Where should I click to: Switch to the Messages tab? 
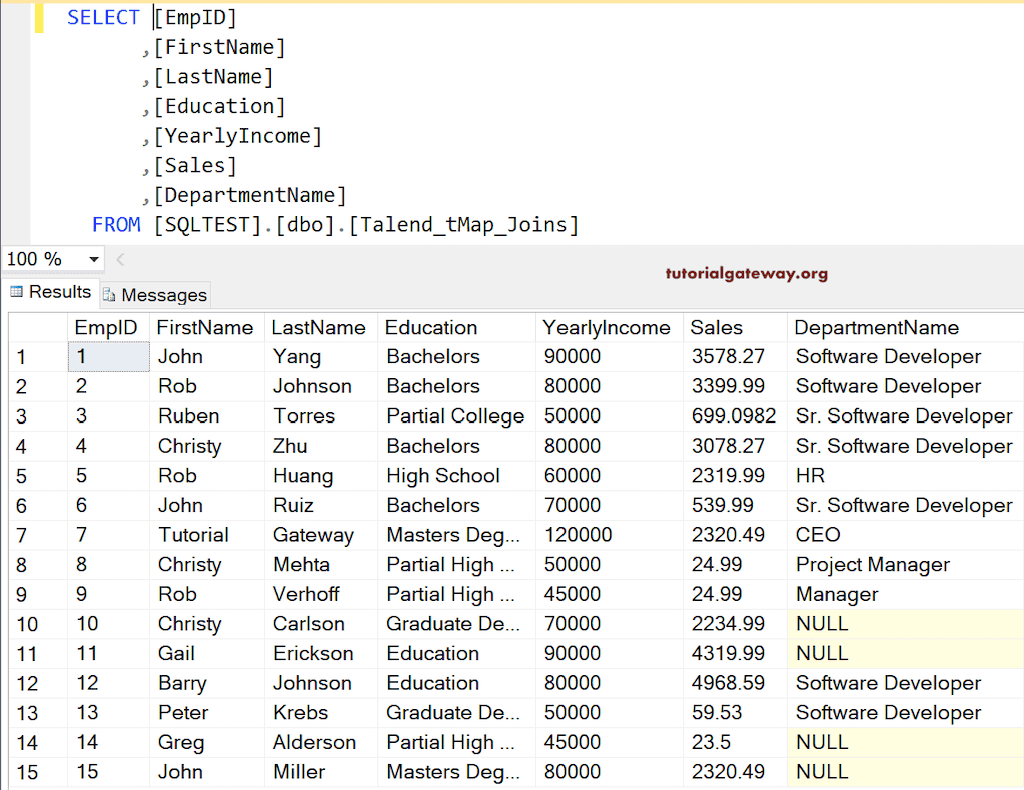(155, 294)
